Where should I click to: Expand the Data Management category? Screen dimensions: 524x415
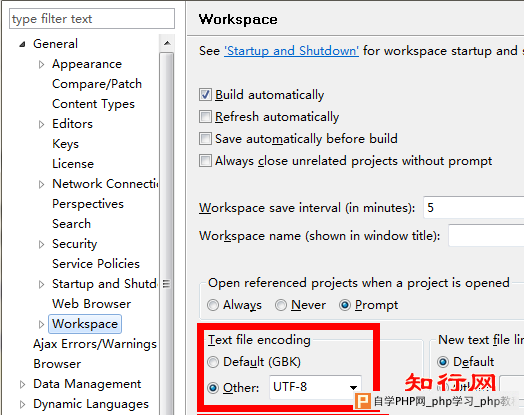click(22, 384)
